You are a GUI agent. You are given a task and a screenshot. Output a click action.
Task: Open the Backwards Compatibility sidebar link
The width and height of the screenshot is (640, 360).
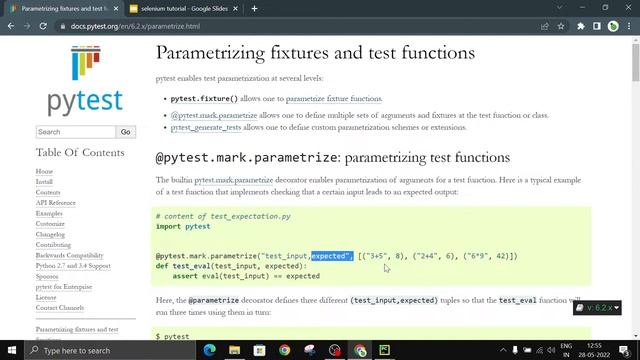click(x=69, y=256)
